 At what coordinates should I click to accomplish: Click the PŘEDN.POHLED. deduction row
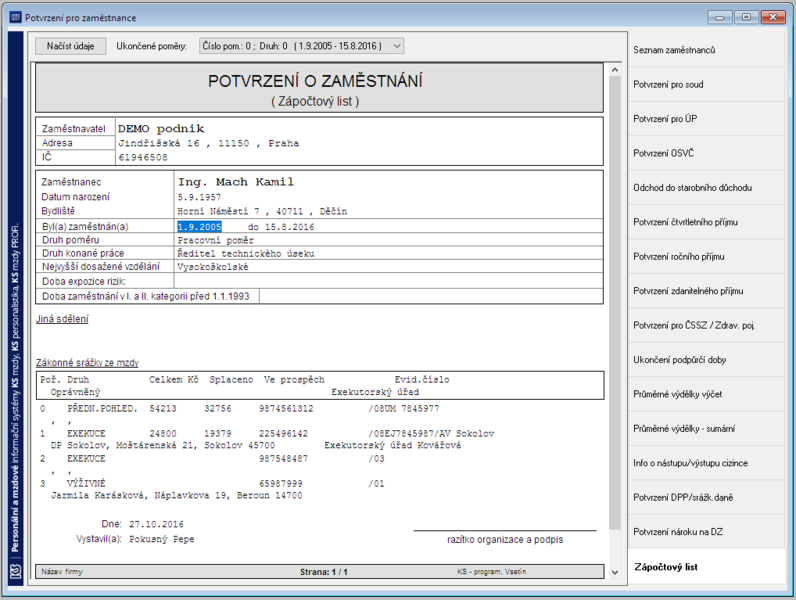[x=240, y=409]
